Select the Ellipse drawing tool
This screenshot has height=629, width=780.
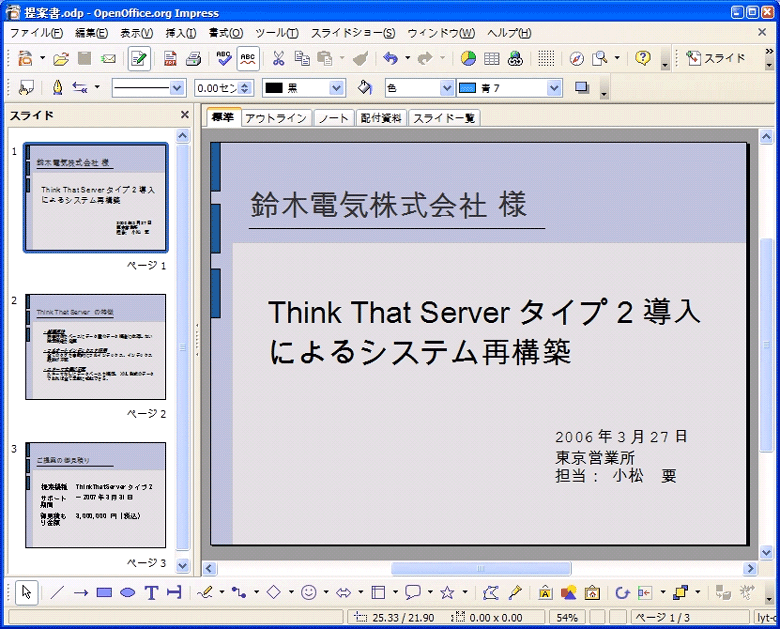point(128,593)
